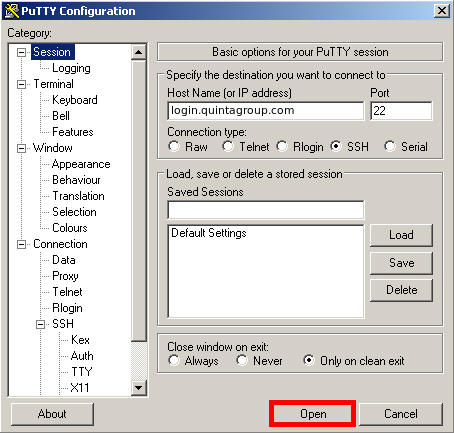Image resolution: width=454 pixels, height=433 pixels.
Task: Go to the Auth settings under SSH
Action: [82, 356]
